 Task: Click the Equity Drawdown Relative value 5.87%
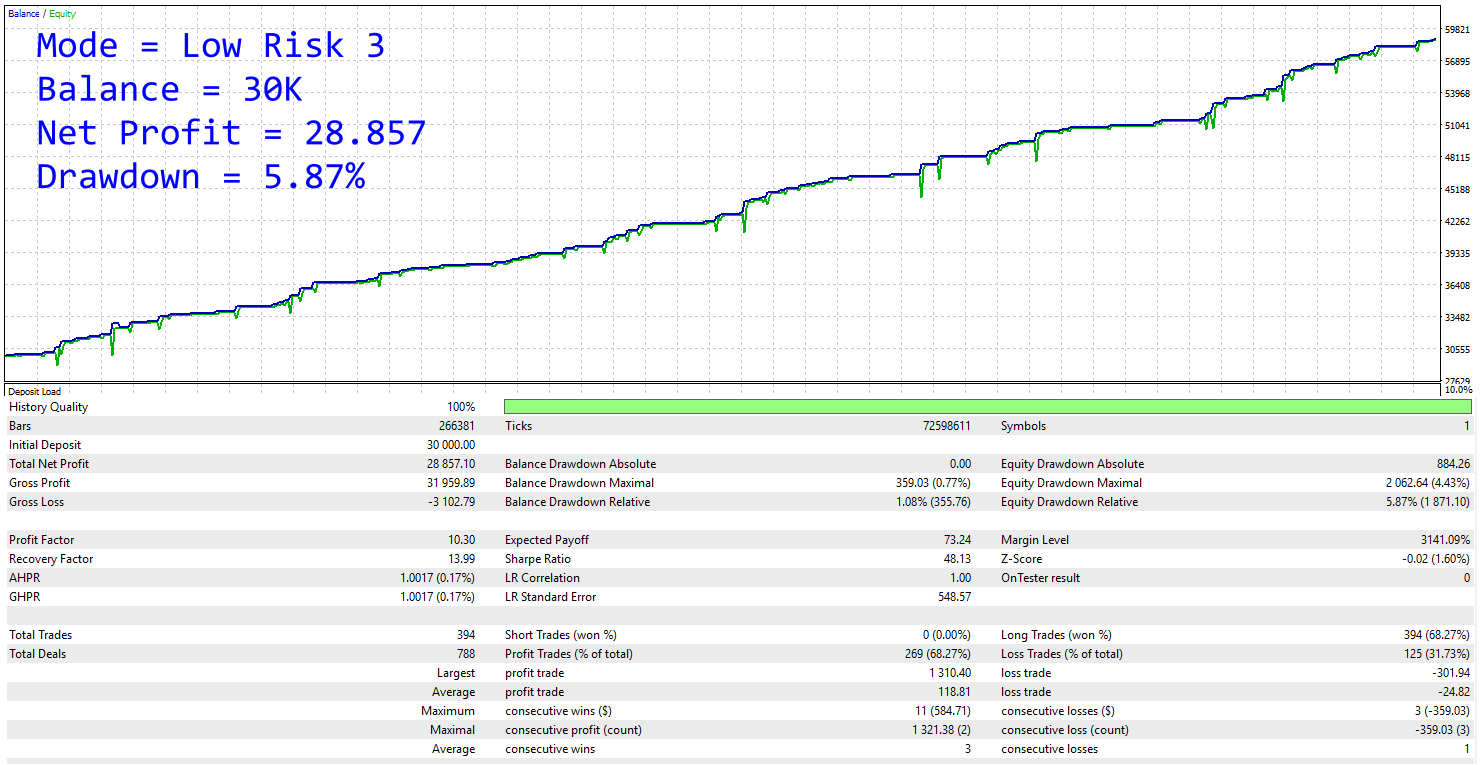point(1427,502)
